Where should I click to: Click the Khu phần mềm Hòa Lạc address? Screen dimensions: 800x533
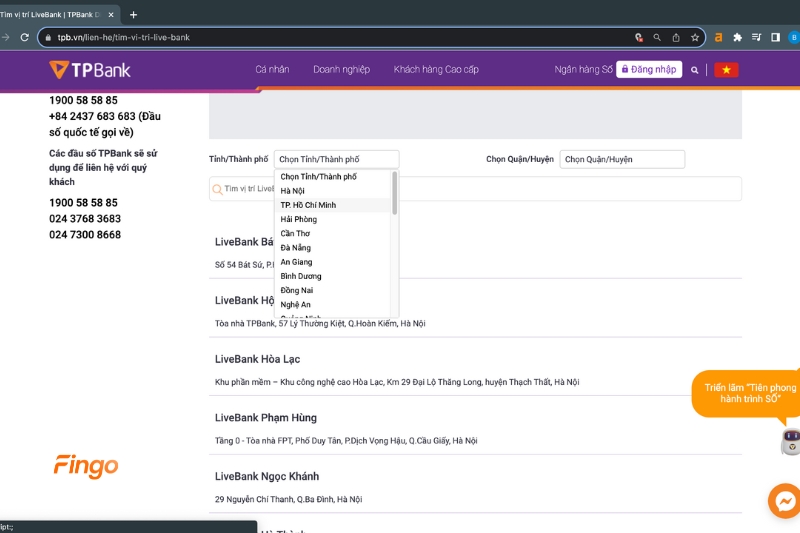point(397,382)
